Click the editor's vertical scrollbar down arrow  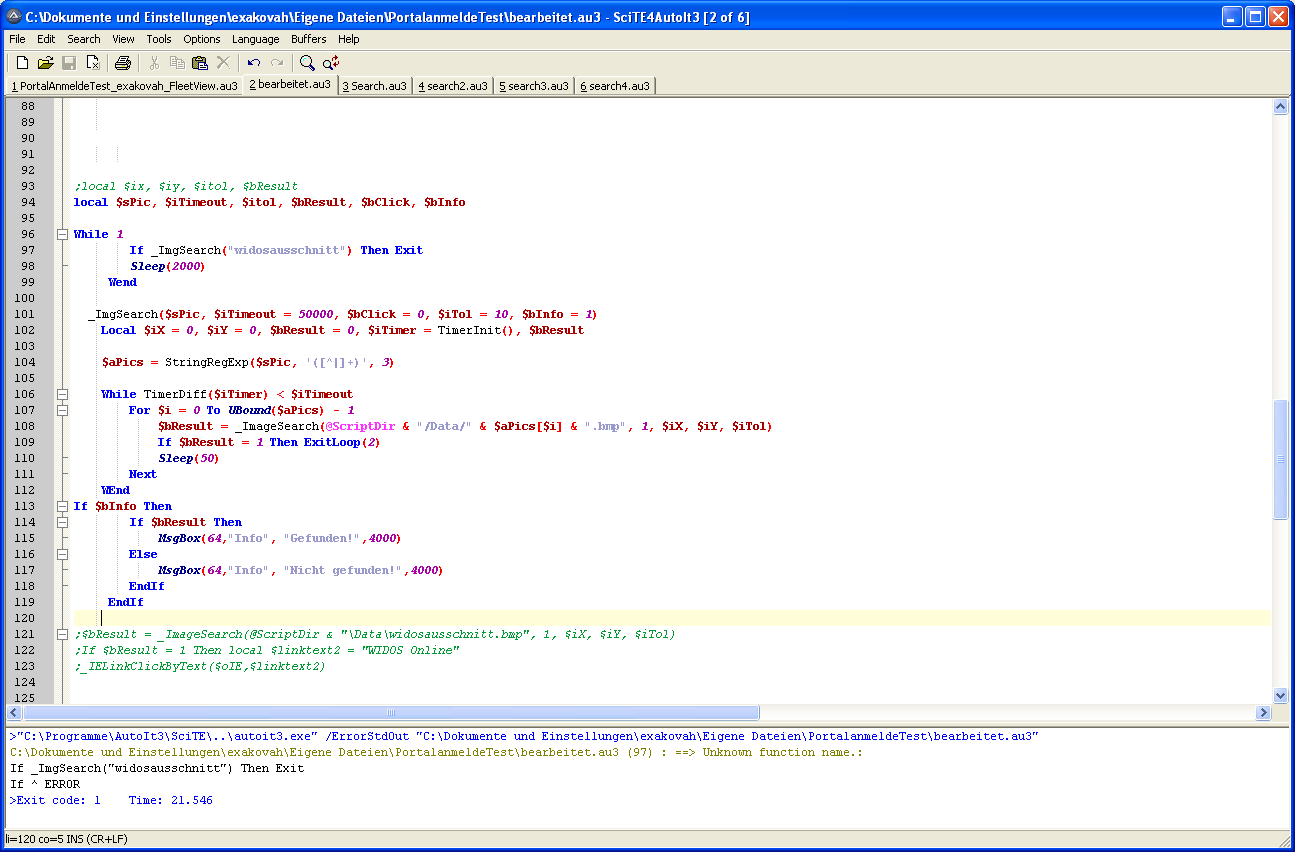point(1280,695)
